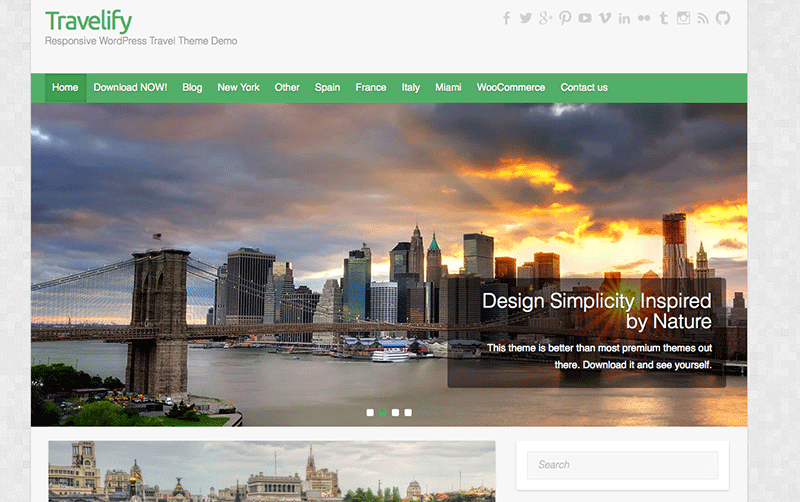Open the Facebook social icon
This screenshot has height=502, width=800.
pyautogui.click(x=506, y=18)
